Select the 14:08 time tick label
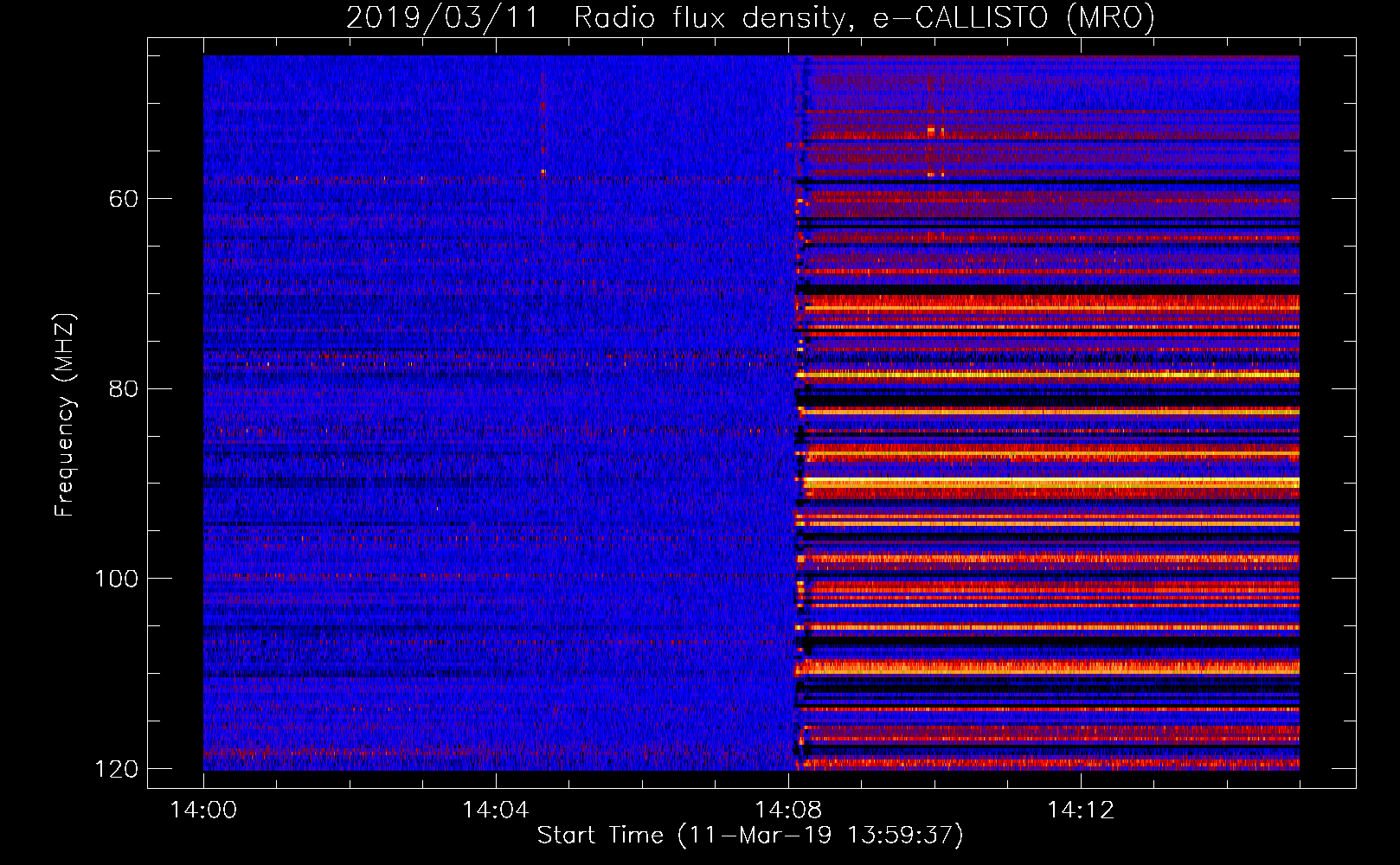This screenshot has height=865, width=1400. pos(788,811)
